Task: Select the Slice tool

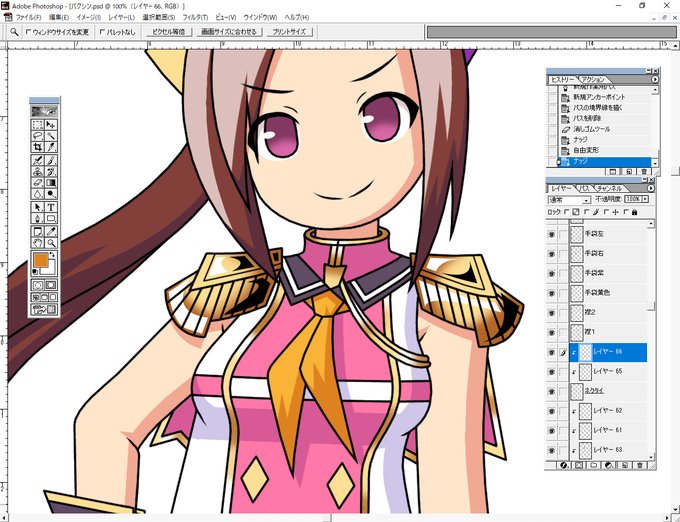Action: coord(51,147)
